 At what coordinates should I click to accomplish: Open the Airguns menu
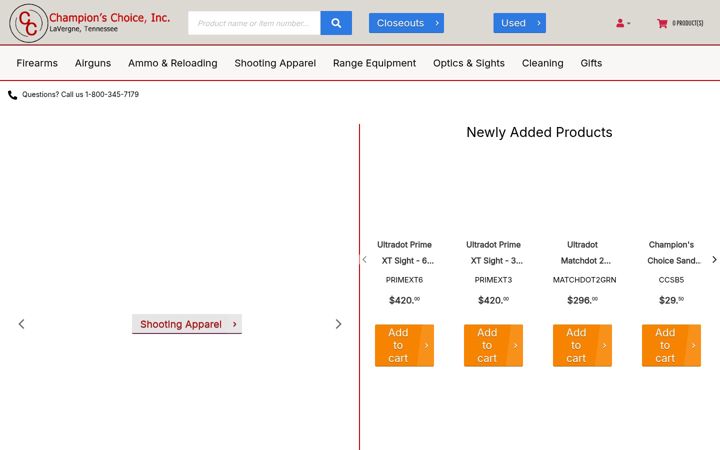[93, 63]
